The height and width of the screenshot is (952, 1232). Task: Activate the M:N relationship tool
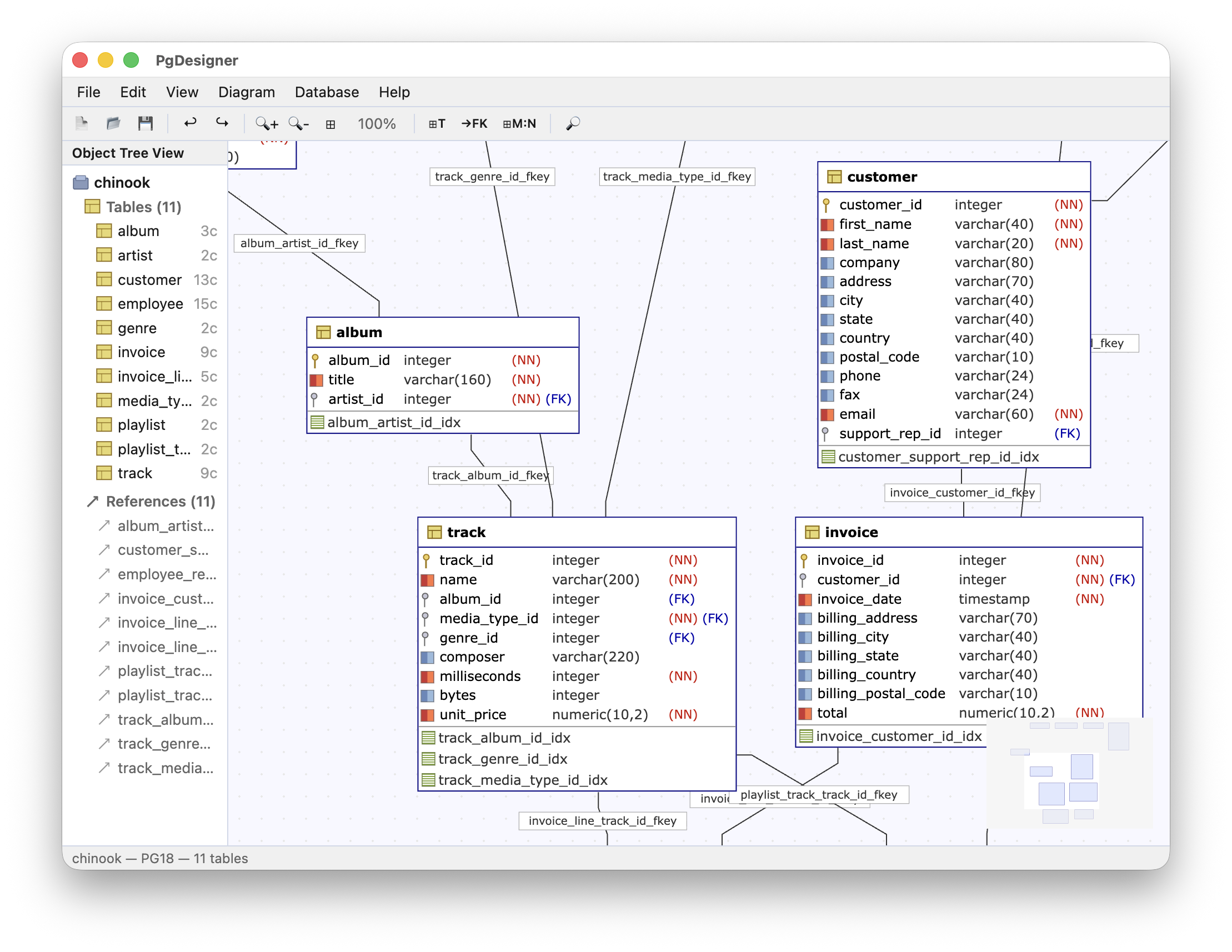click(519, 123)
